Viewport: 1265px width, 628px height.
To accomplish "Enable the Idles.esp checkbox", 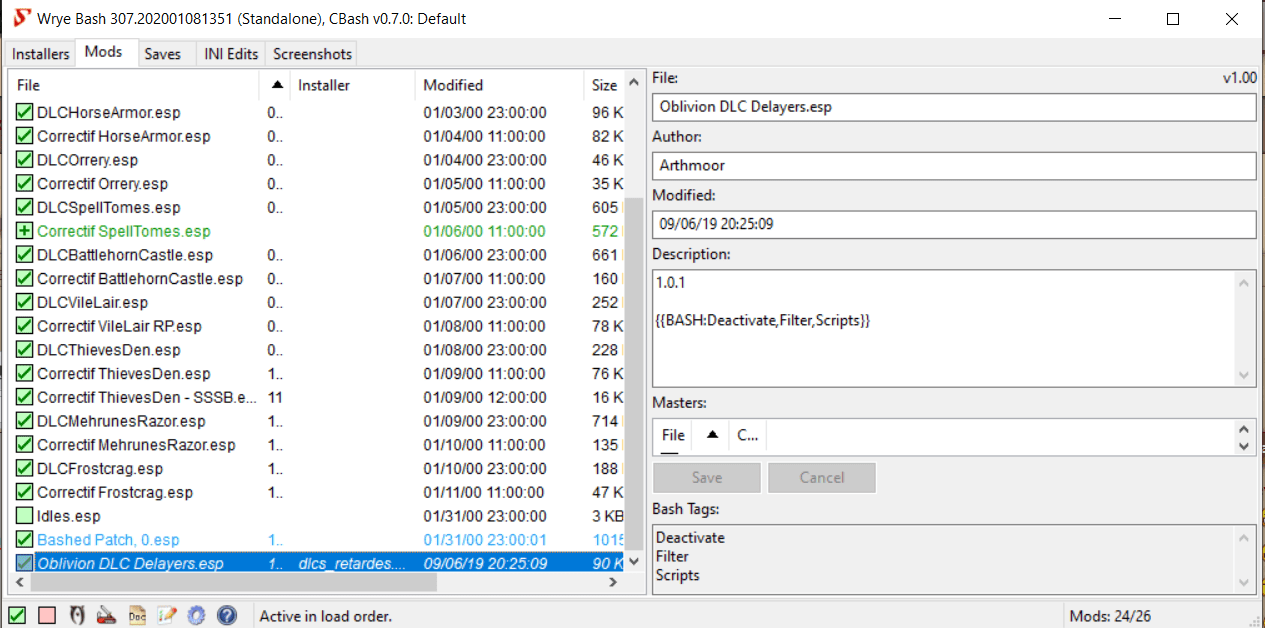I will coord(25,516).
